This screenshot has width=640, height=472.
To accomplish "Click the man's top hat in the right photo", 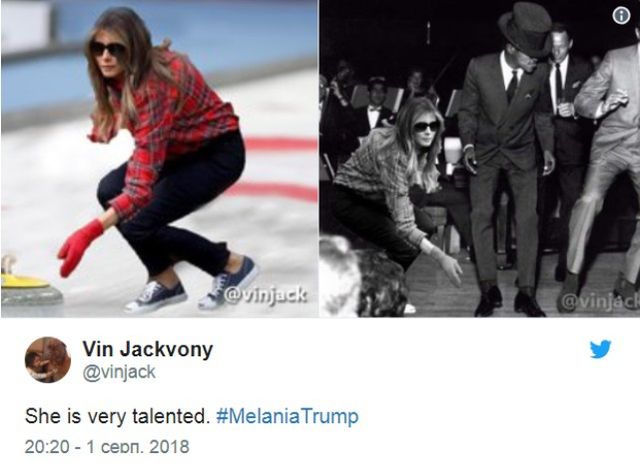I will click(x=524, y=25).
